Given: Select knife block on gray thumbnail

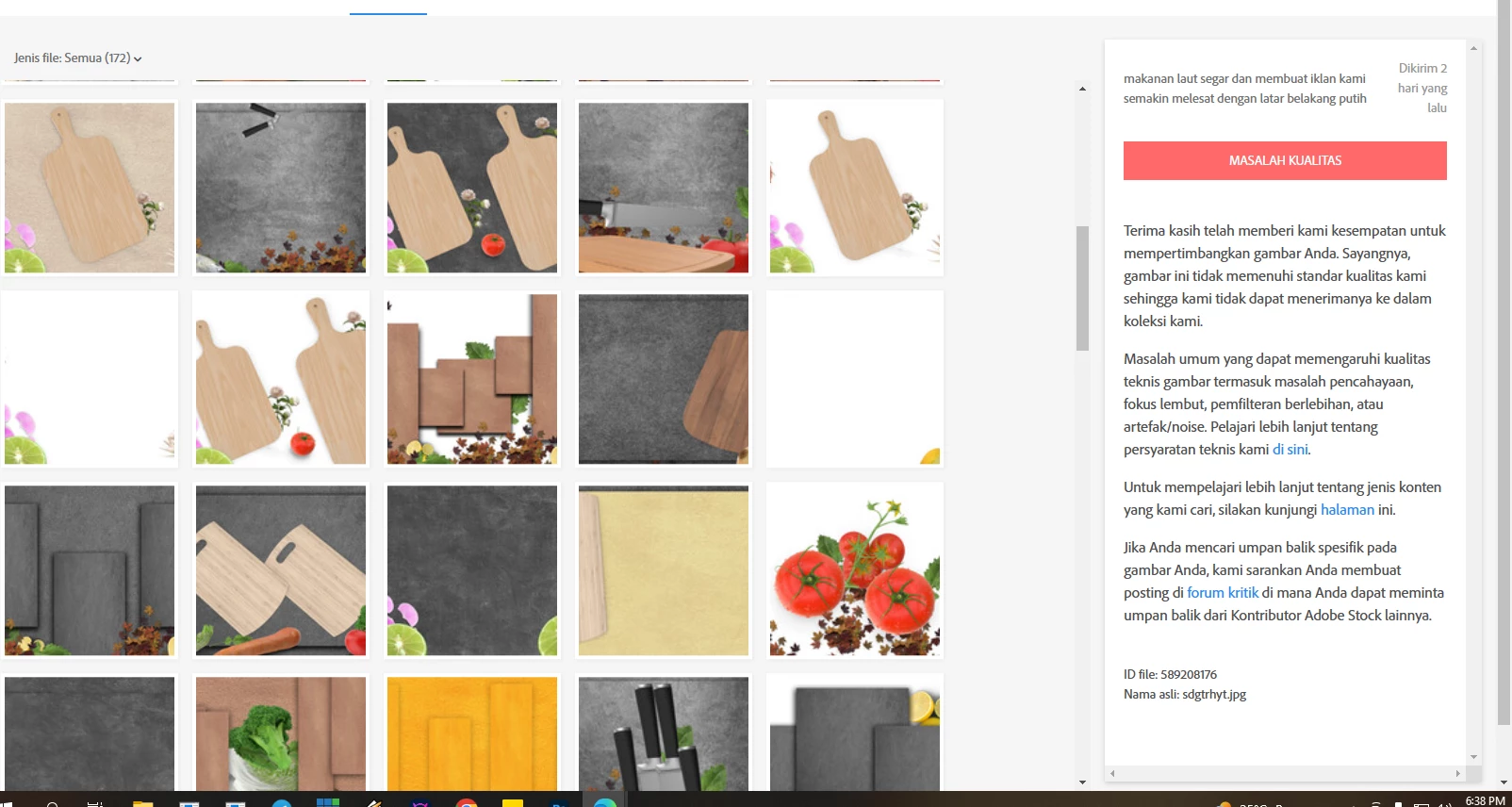Looking at the screenshot, I should (x=664, y=733).
